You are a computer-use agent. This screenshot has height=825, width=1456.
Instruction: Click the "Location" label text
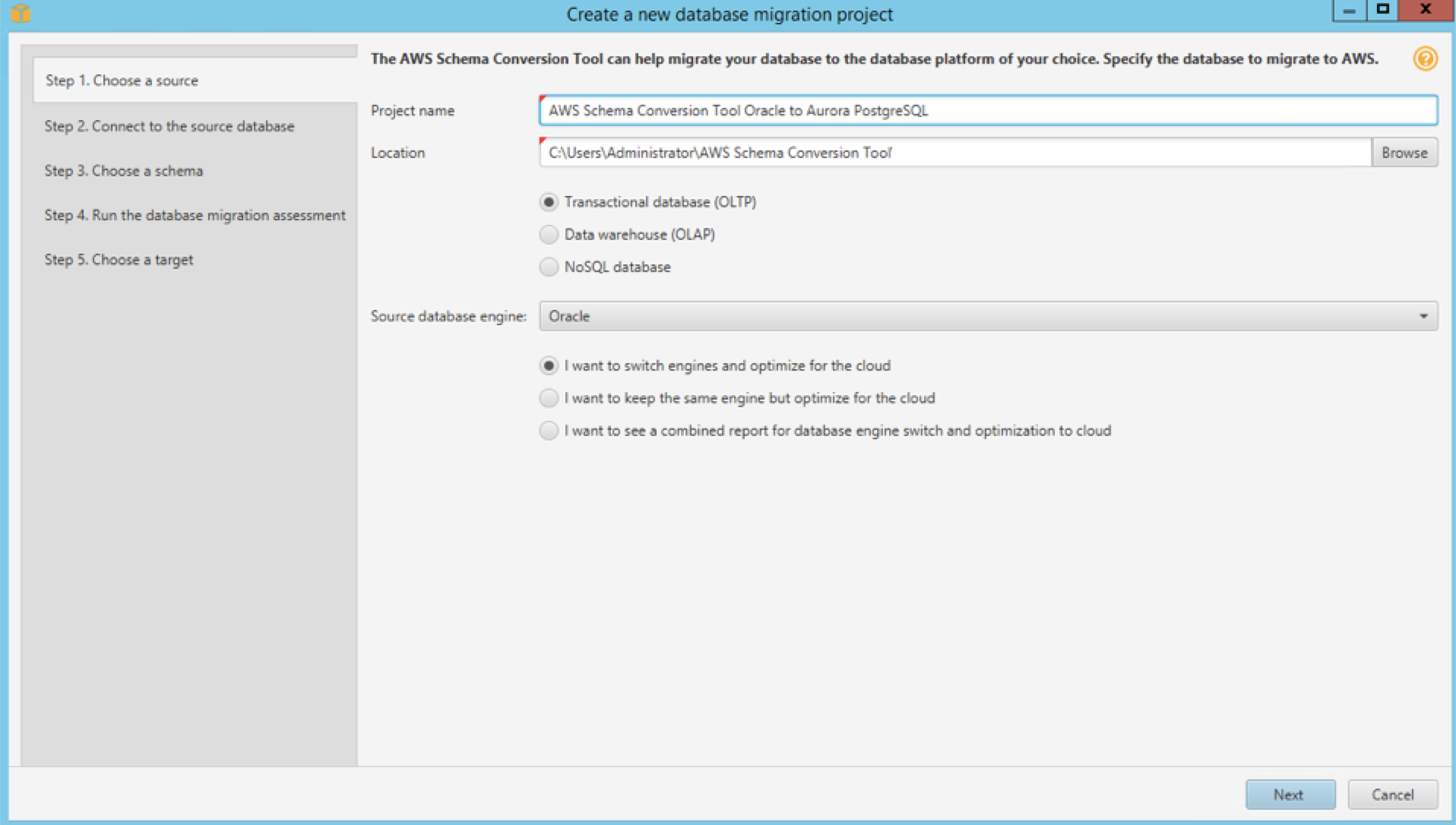pos(397,153)
